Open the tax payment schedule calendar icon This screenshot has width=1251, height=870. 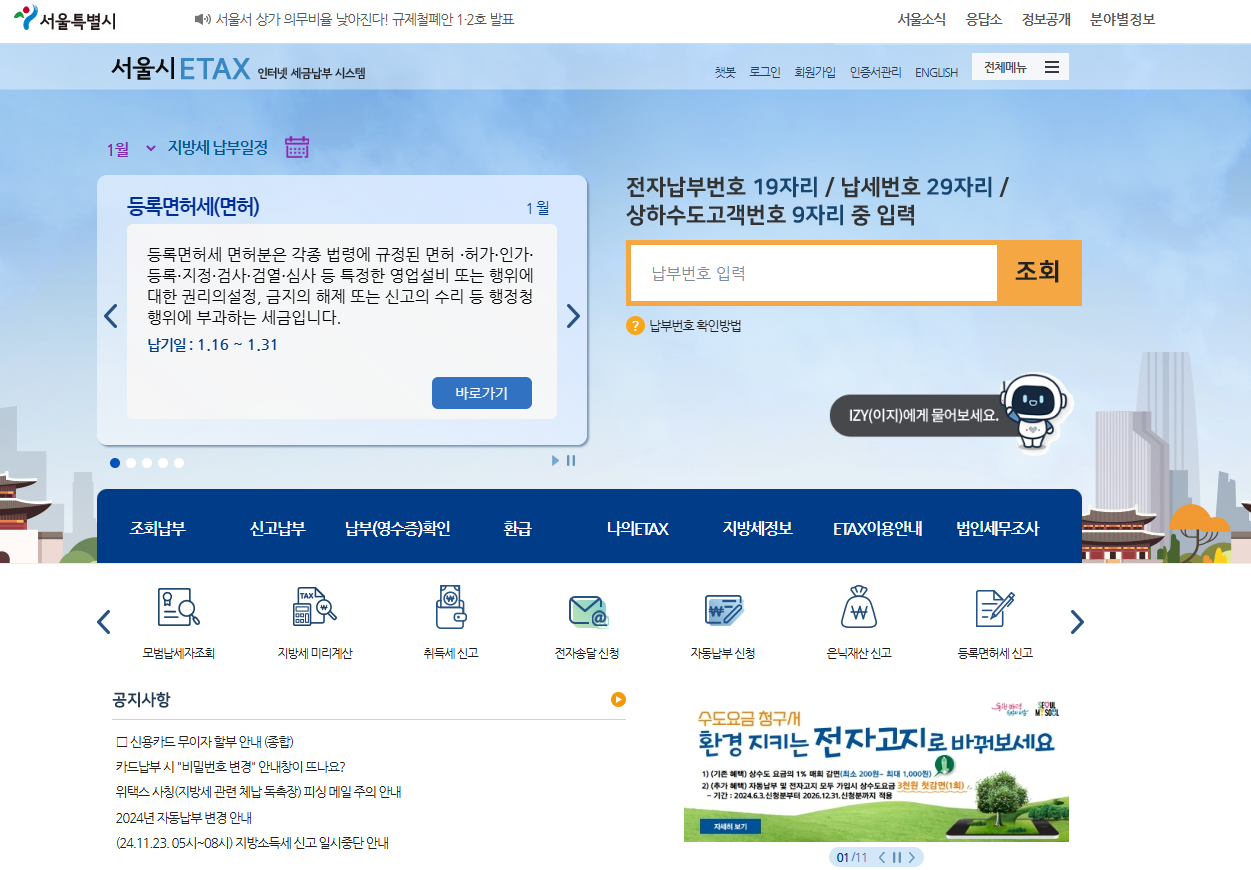(295, 146)
